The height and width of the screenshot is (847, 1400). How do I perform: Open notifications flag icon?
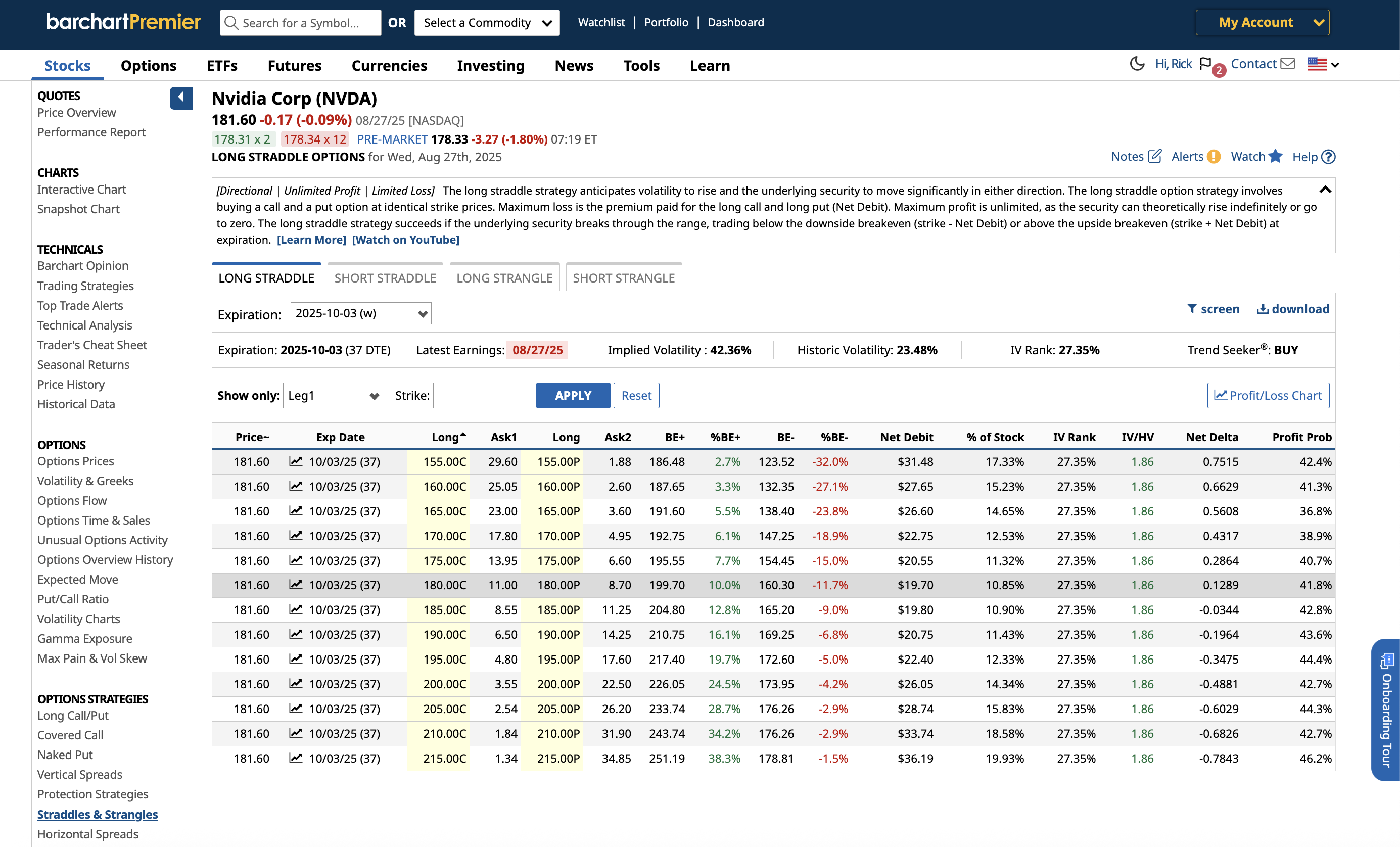(1206, 64)
